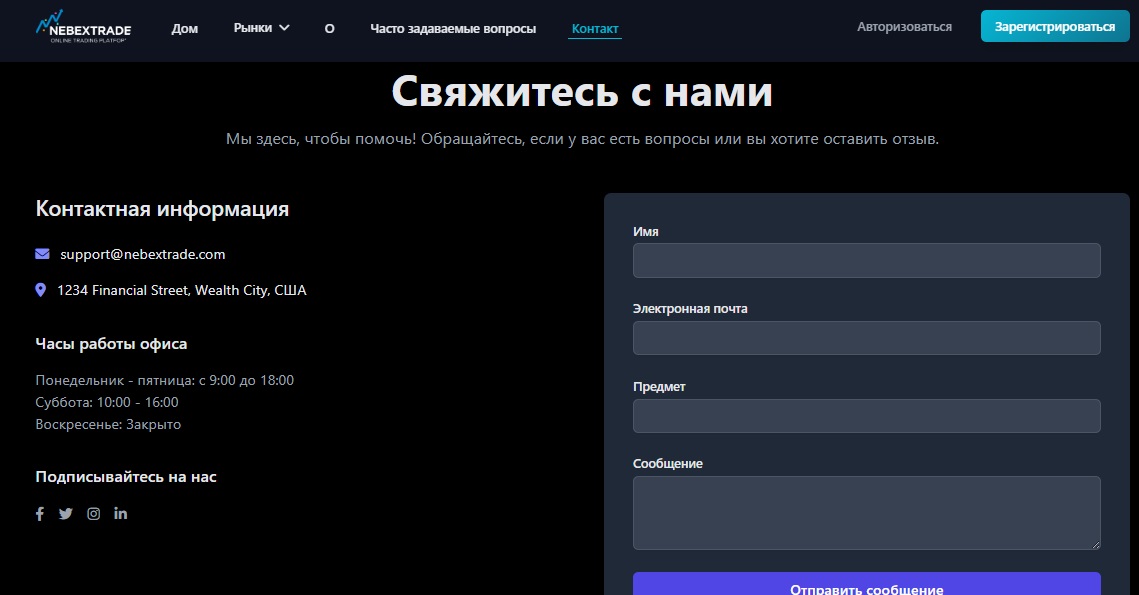Focus the Имя input field
This screenshot has height=595, width=1139.
point(867,260)
